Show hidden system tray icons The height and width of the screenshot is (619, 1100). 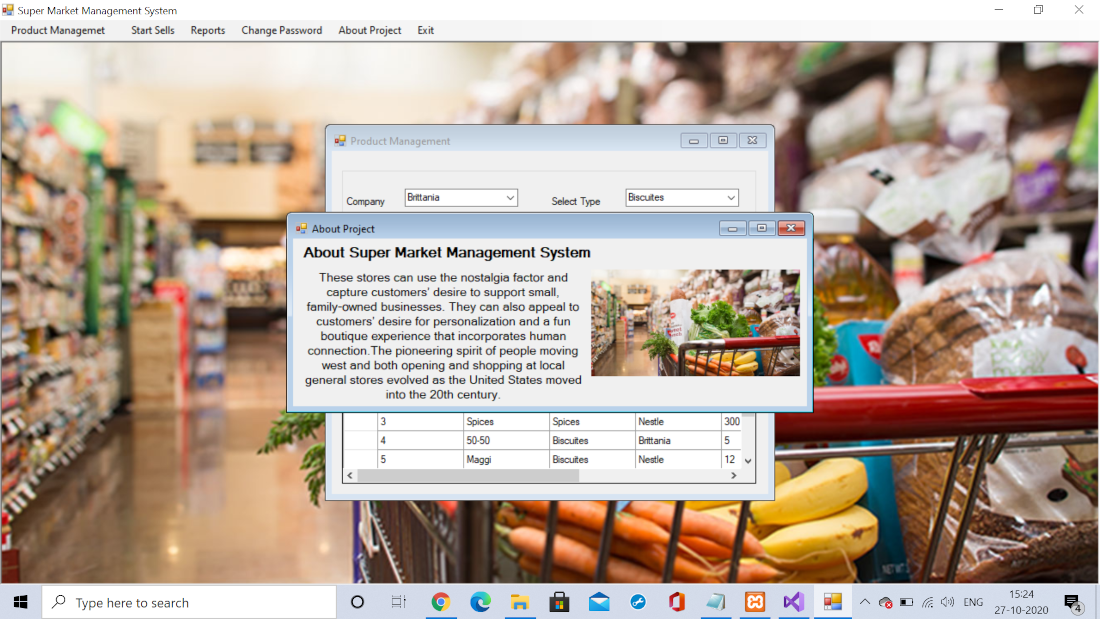865,602
